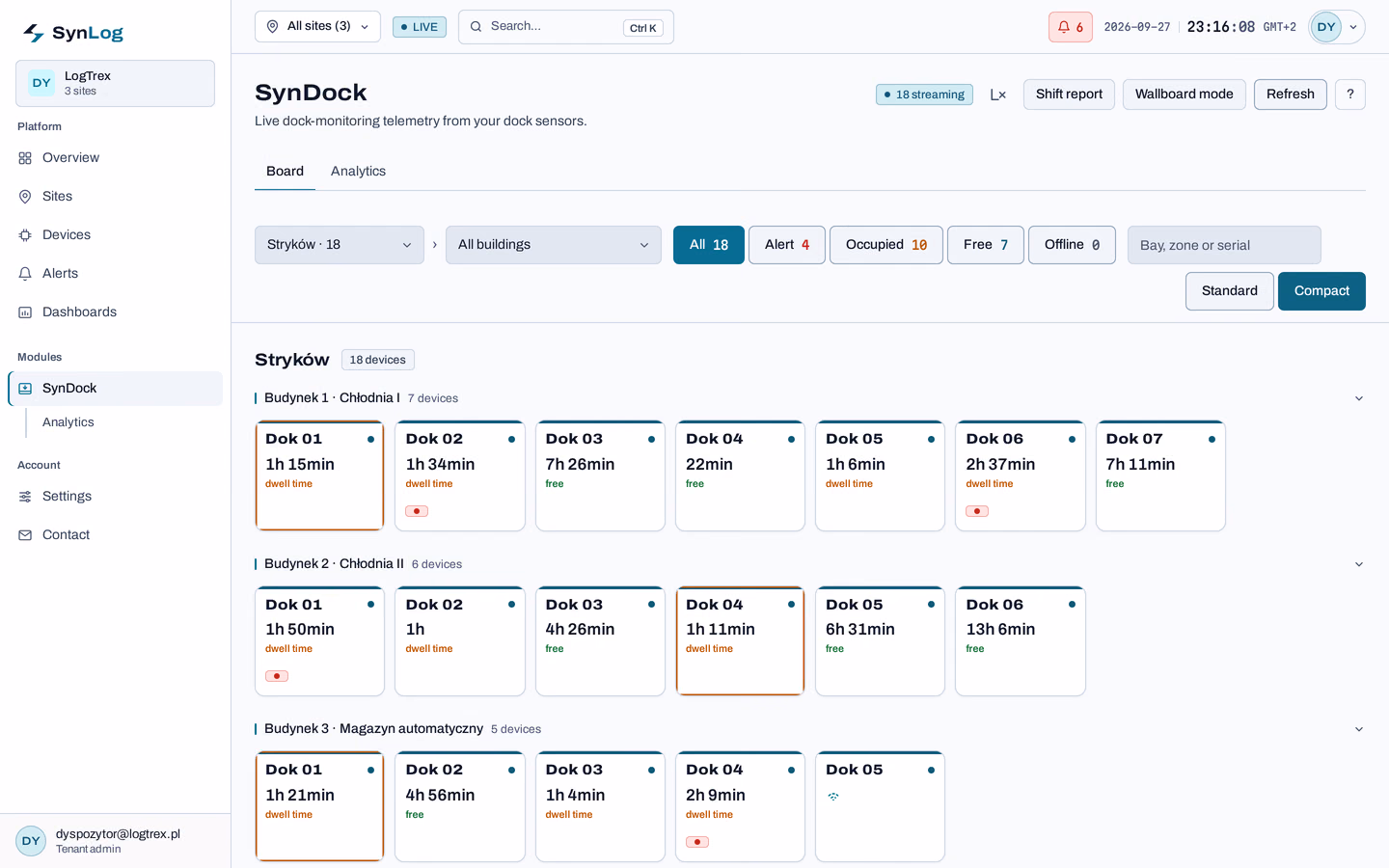
Task: Open the red notification bell showing 6
Action: tap(1071, 27)
